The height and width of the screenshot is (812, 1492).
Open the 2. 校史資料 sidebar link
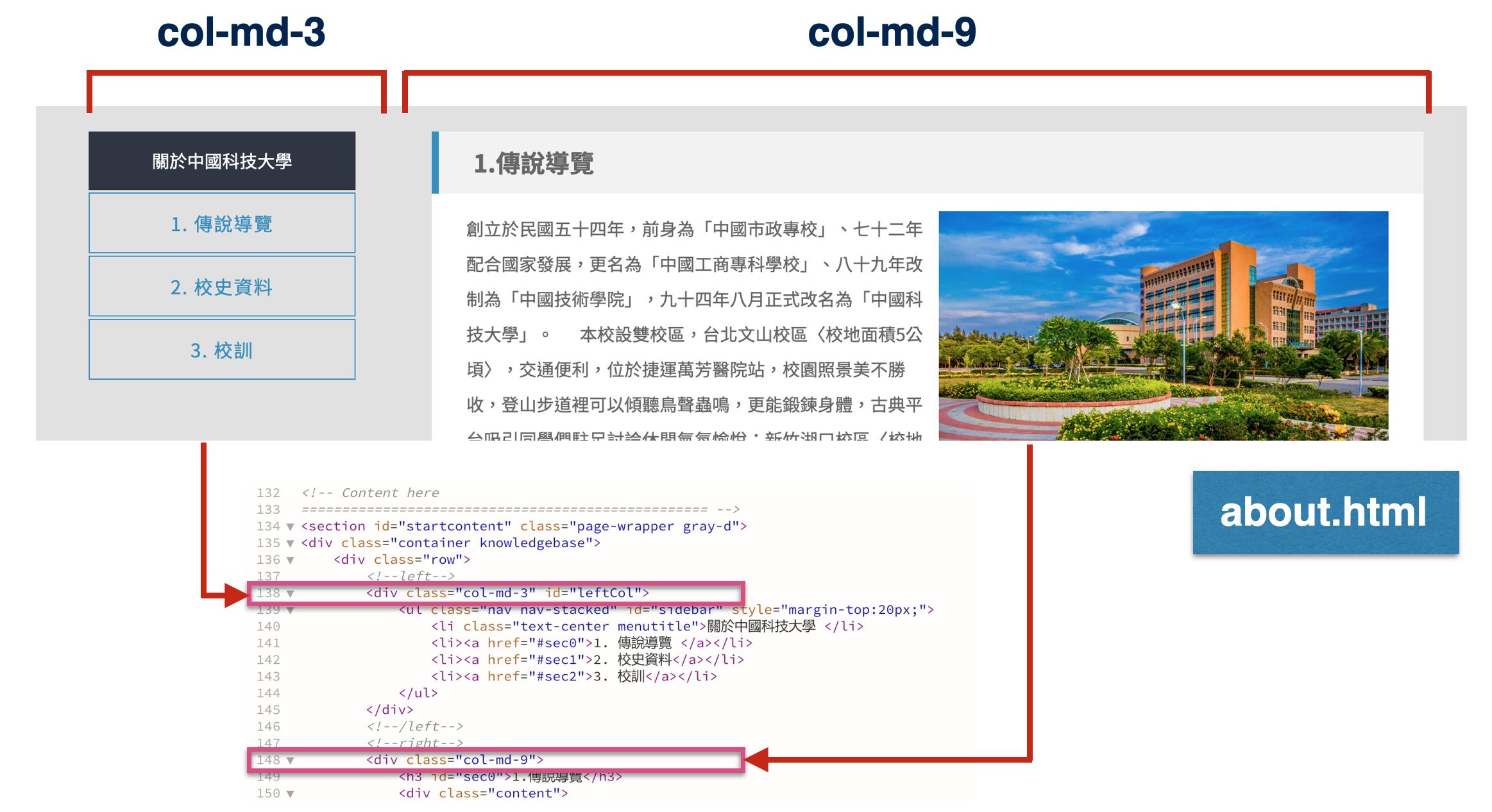click(x=221, y=287)
